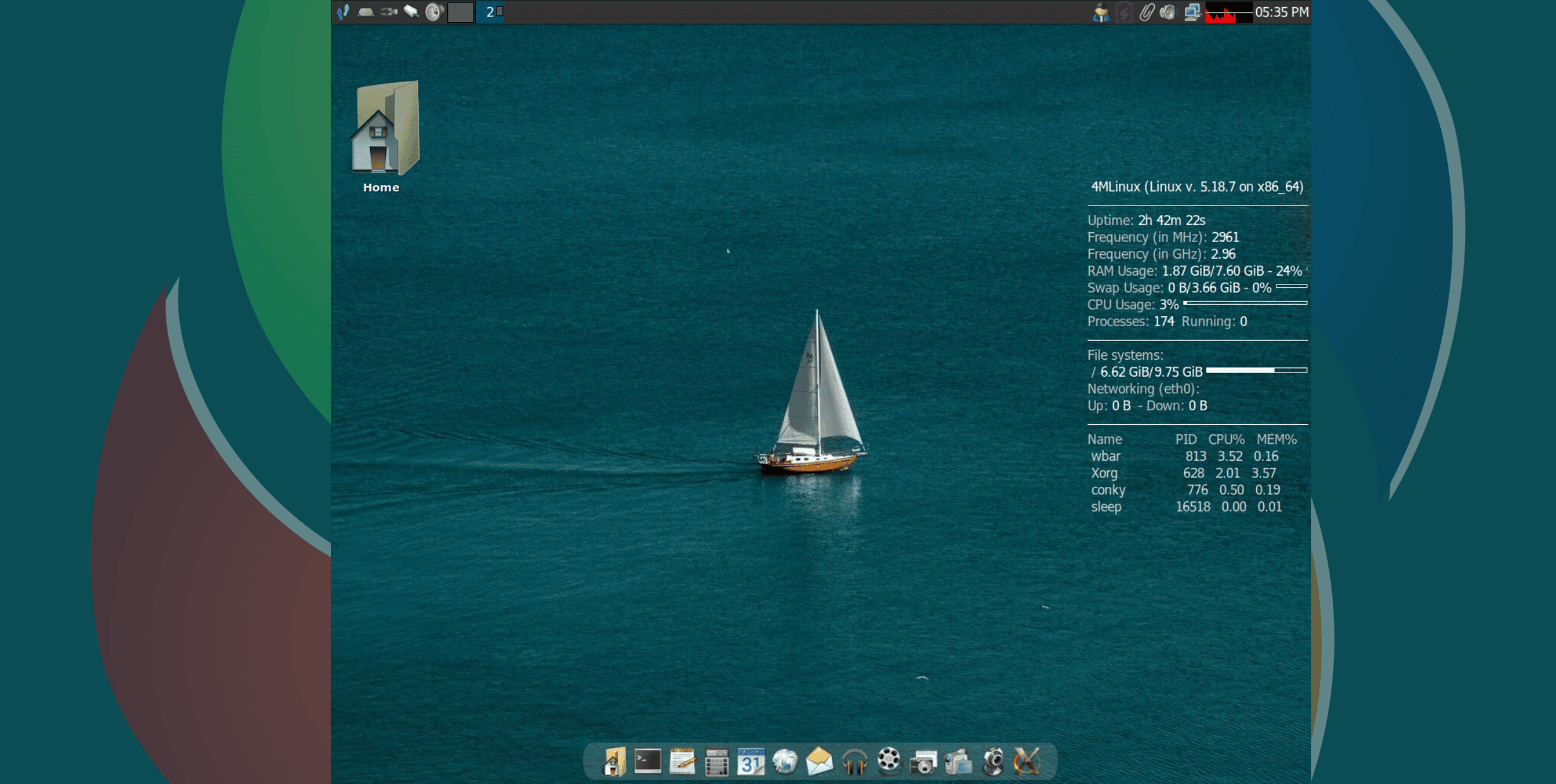Open the Home folder desktop icon

click(x=383, y=135)
